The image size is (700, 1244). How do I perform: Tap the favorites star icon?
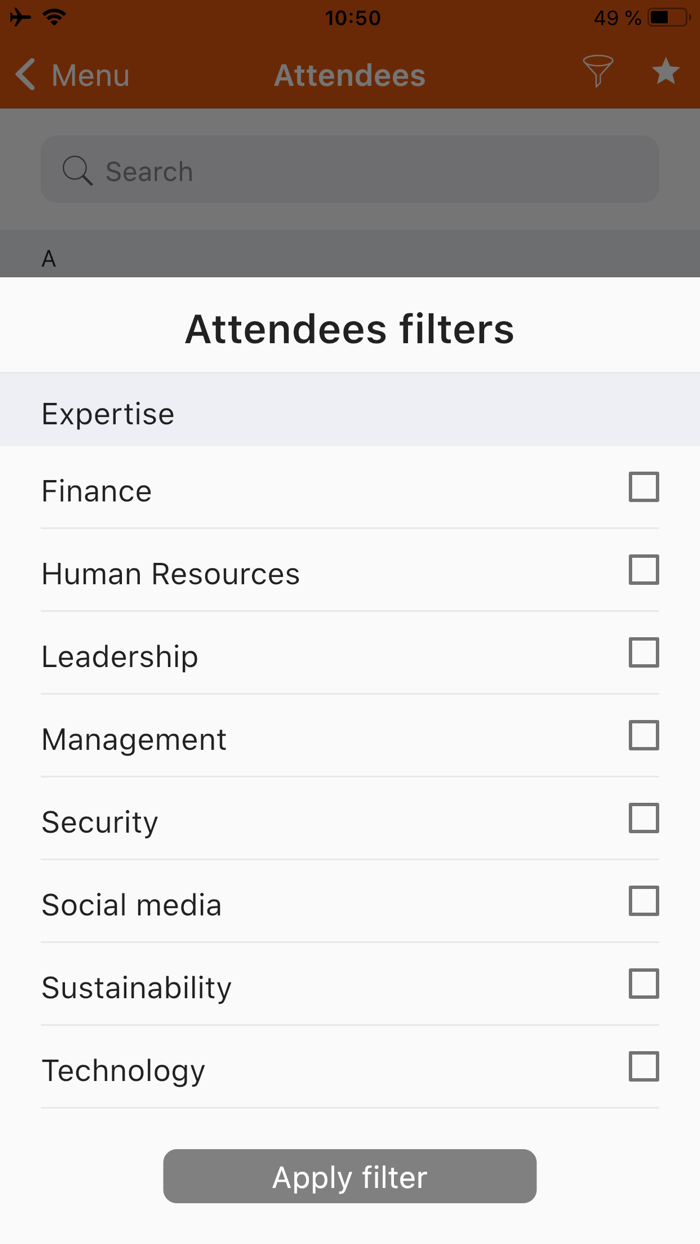665,71
